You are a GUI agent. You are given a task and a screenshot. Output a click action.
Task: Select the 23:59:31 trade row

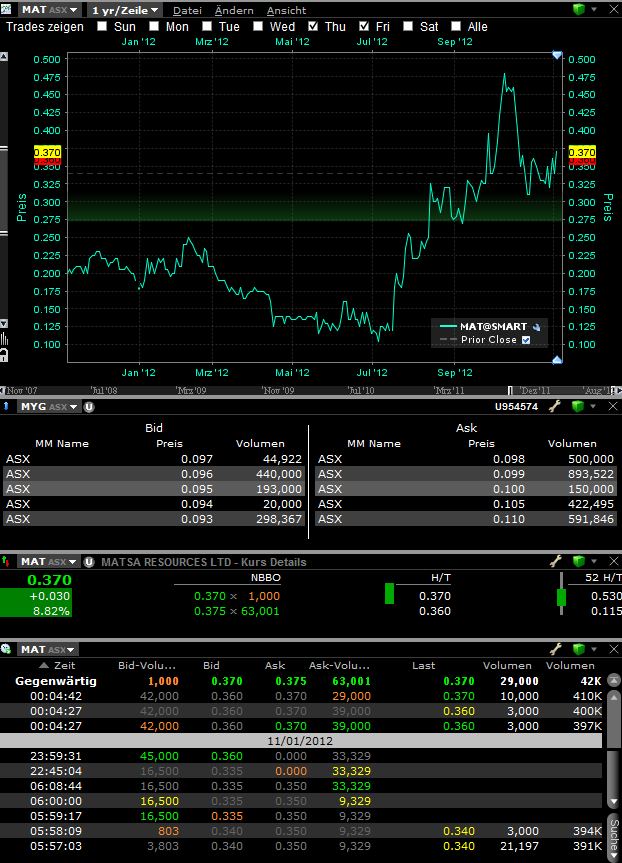click(x=301, y=756)
